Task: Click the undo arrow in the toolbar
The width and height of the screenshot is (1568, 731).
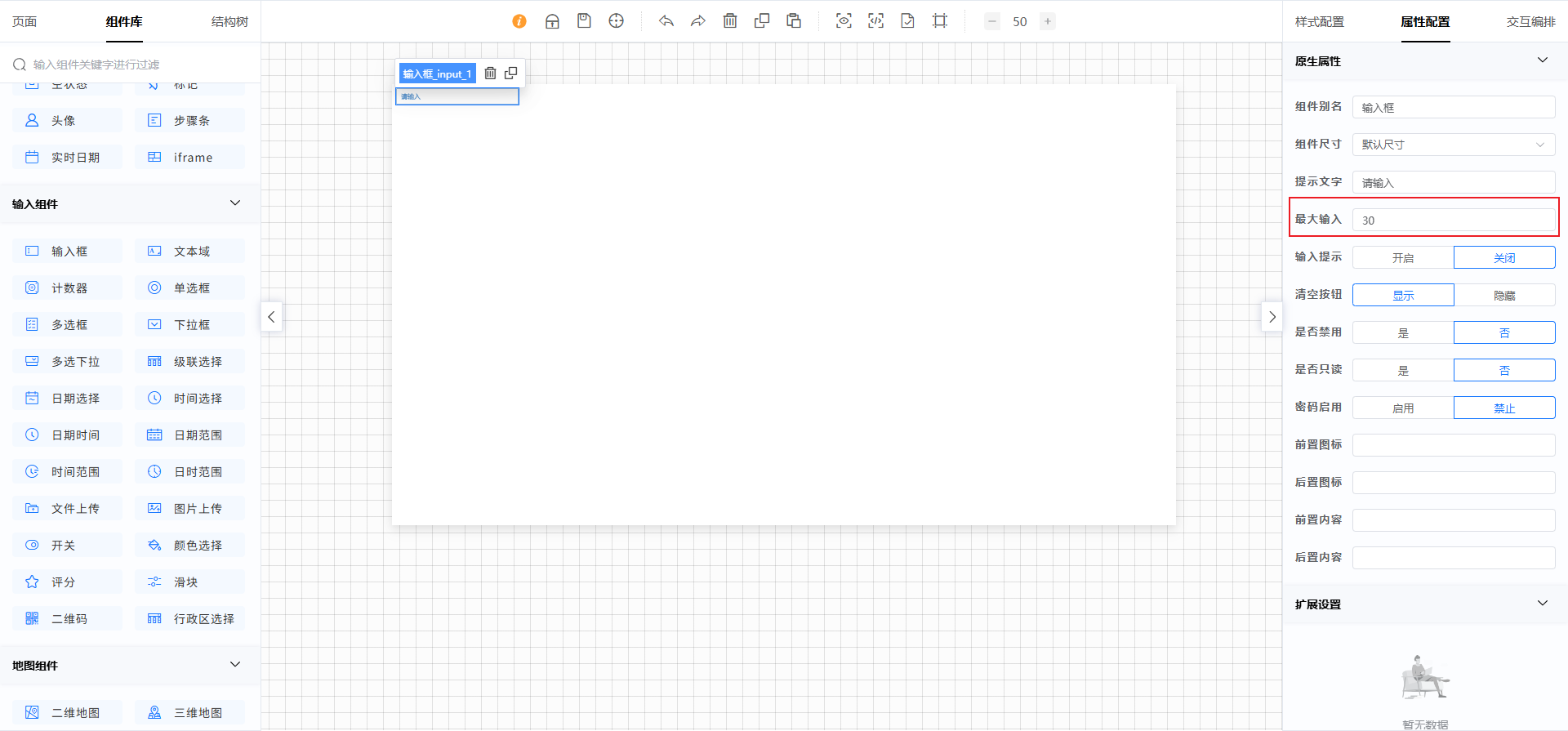Action: pyautogui.click(x=666, y=21)
